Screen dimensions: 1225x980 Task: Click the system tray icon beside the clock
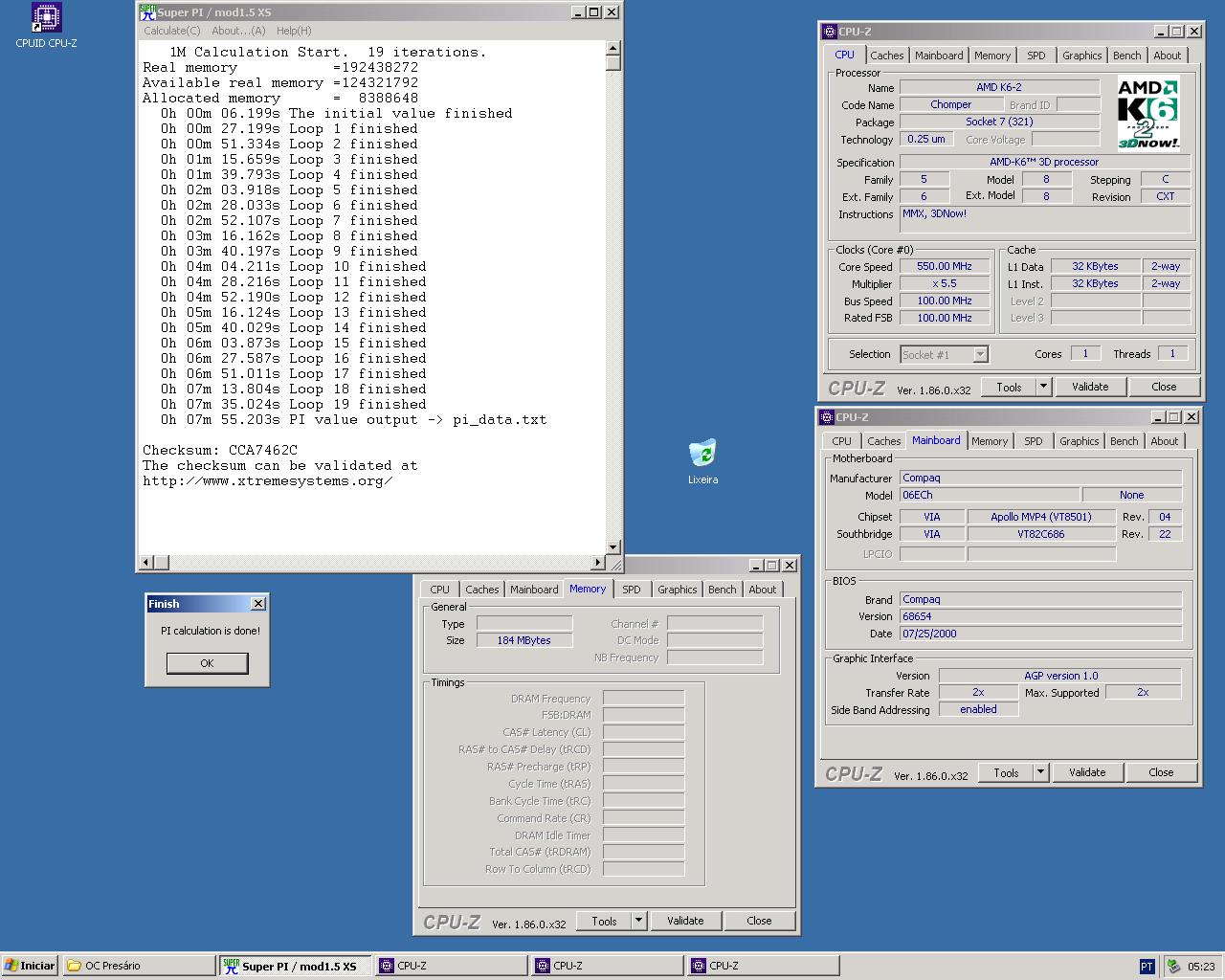1172,967
